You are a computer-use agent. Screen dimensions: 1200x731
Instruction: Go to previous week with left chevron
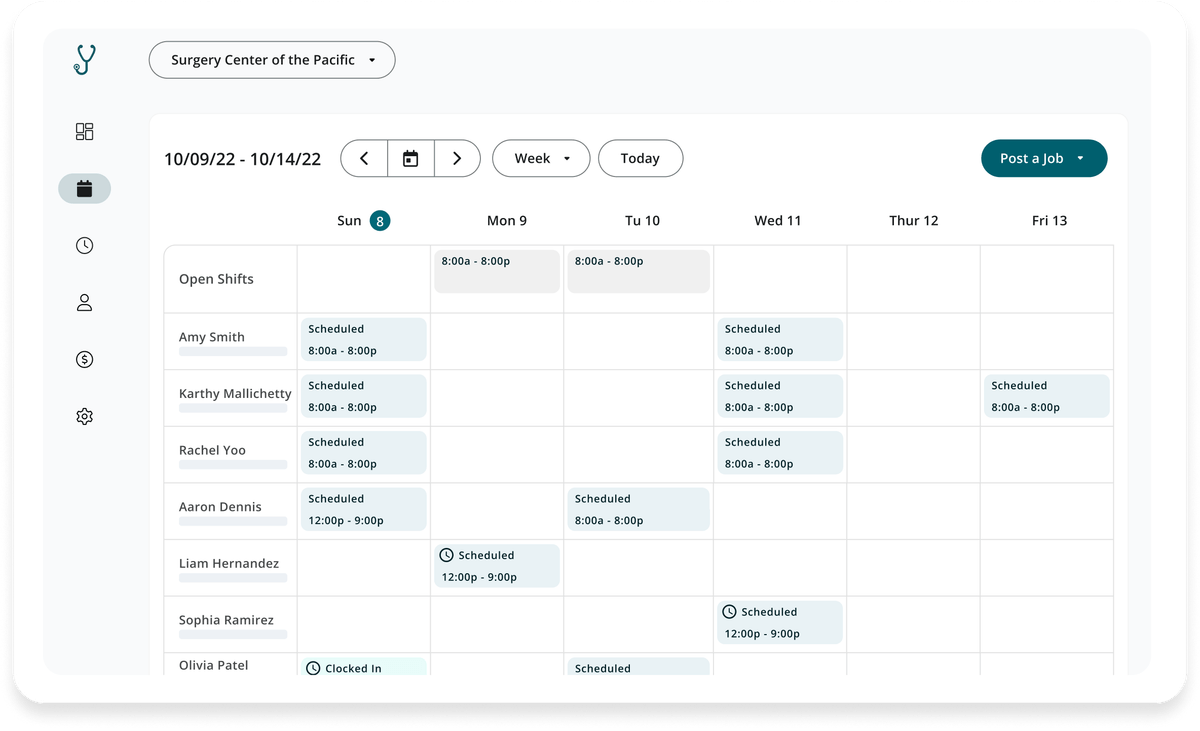click(364, 159)
